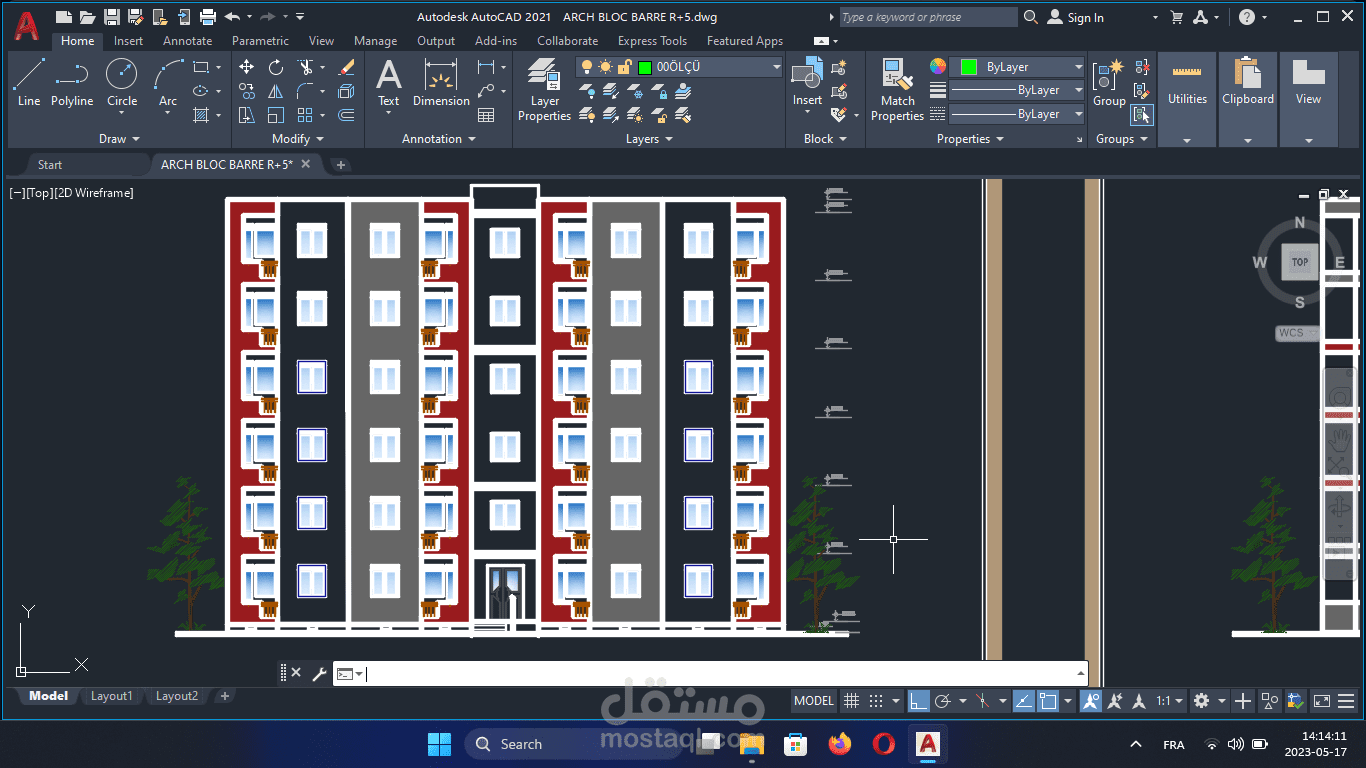The image size is (1366, 768).
Task: Toggle Object snap tracking
Action: point(1023,701)
